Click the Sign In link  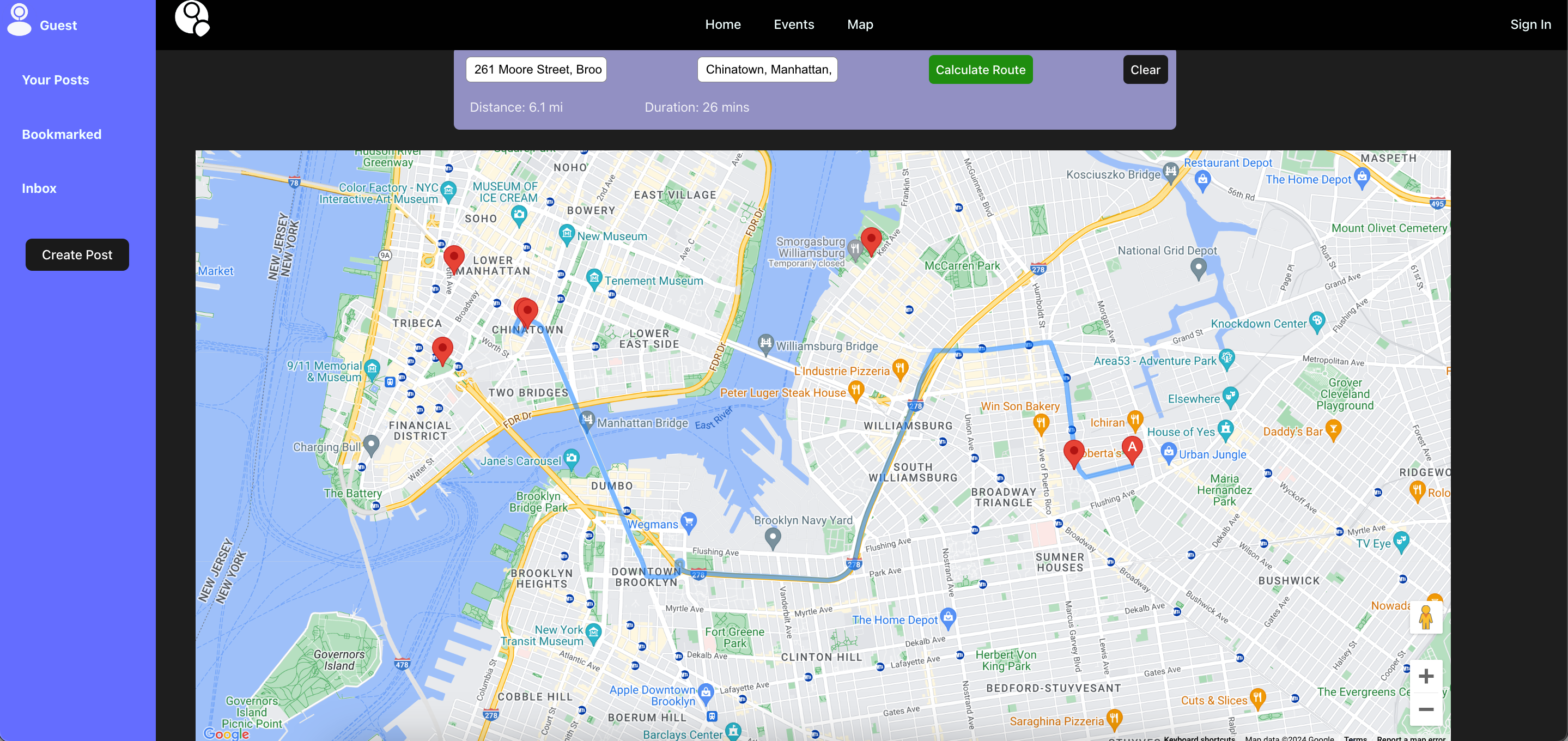pyautogui.click(x=1530, y=25)
